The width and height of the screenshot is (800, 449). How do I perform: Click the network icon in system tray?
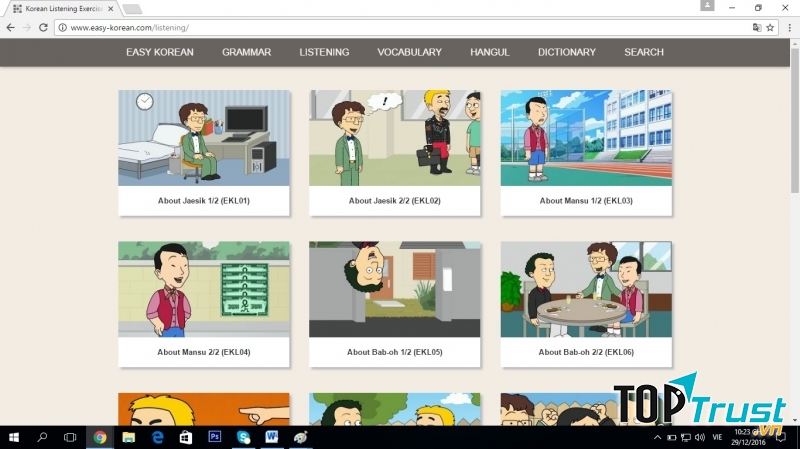(x=686, y=437)
